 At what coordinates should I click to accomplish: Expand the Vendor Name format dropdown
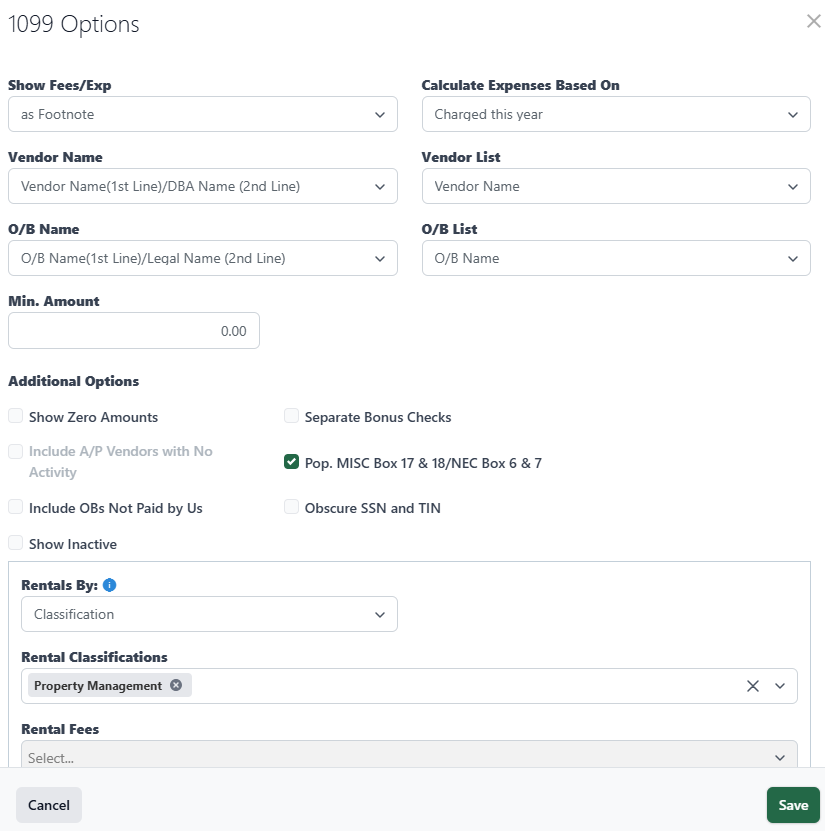[x=202, y=186]
